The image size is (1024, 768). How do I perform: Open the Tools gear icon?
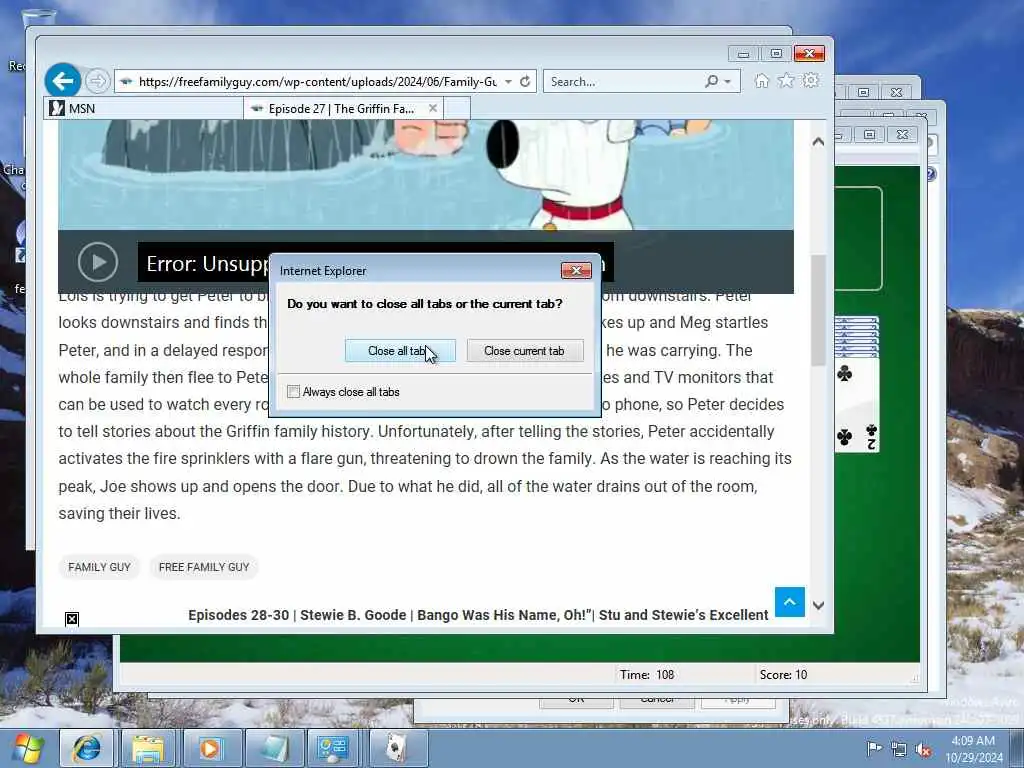point(810,80)
